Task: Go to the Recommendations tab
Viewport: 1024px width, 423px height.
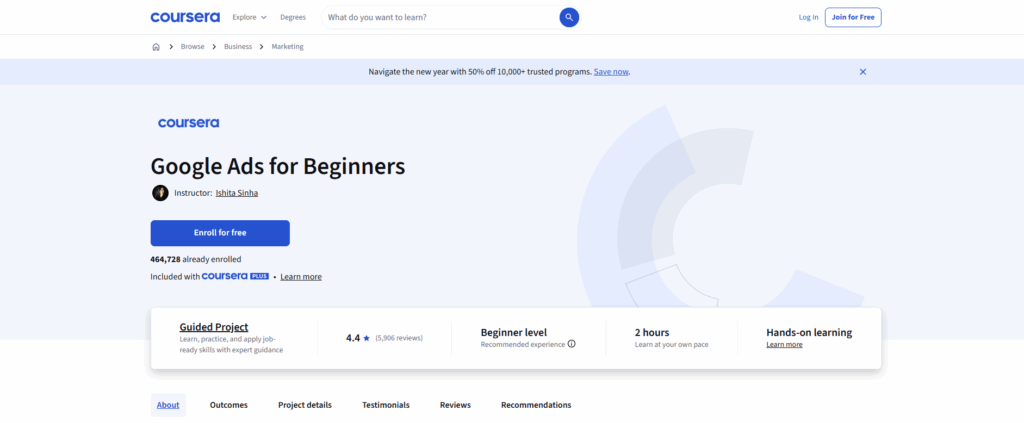Action: 536,405
